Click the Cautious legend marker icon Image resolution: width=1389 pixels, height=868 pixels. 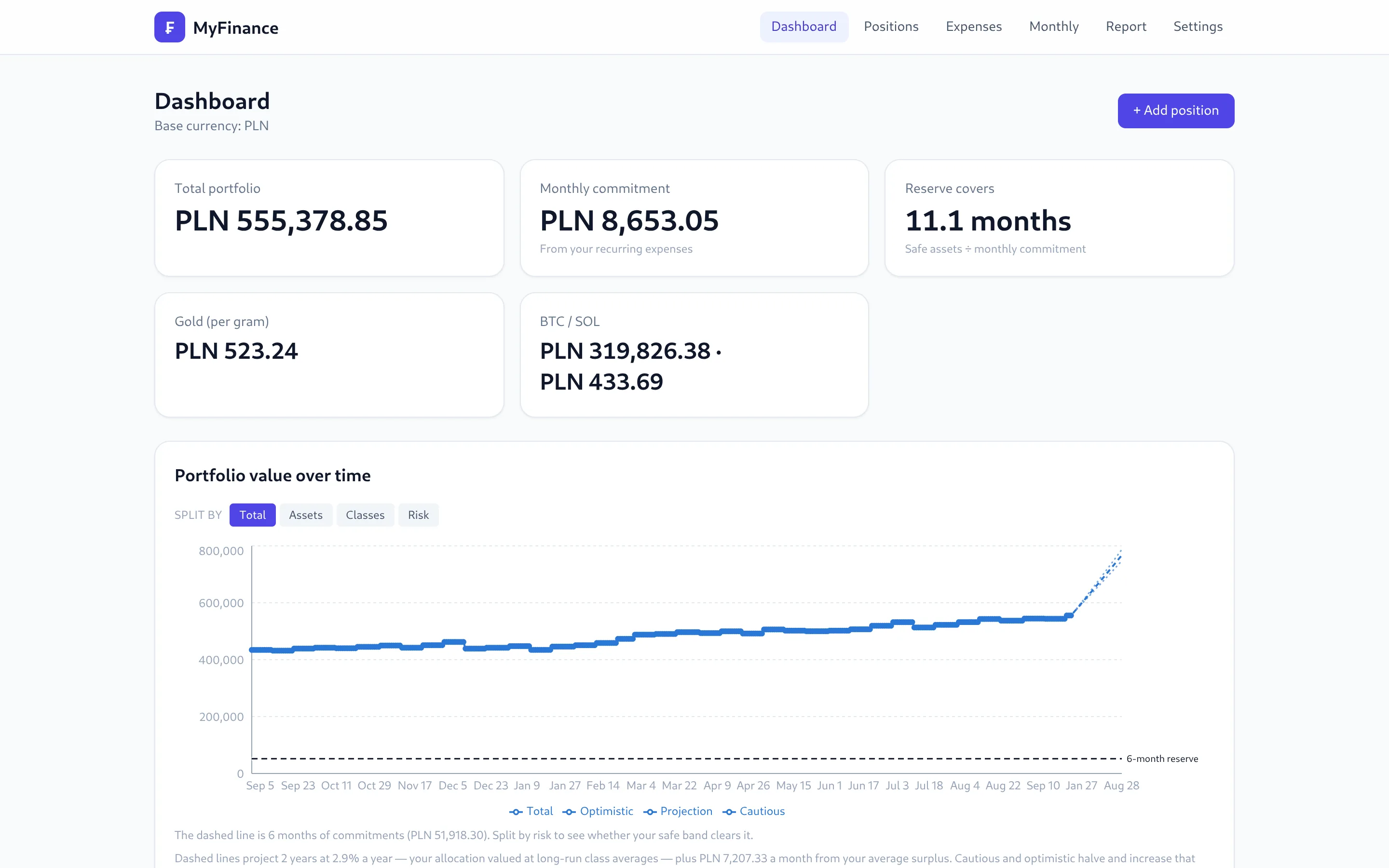729,812
